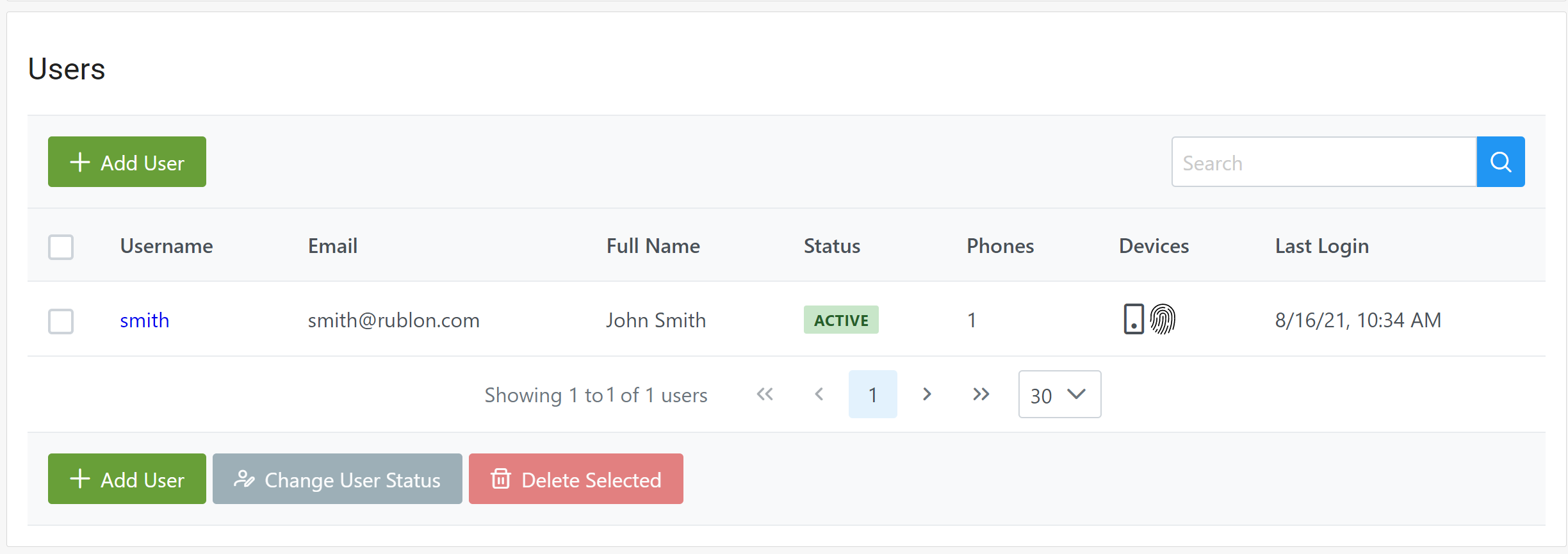This screenshot has width=1568, height=554.
Task: Click the Username column header
Action: [167, 246]
